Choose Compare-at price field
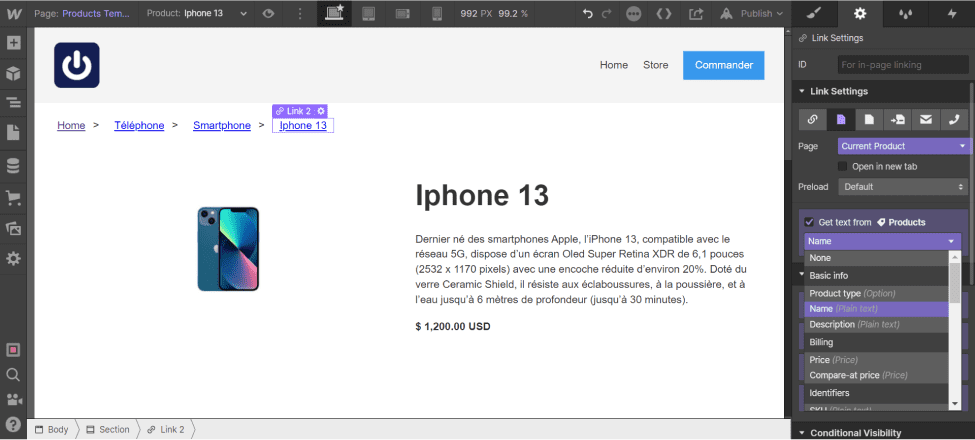The height and width of the screenshot is (440, 975). click(876, 375)
